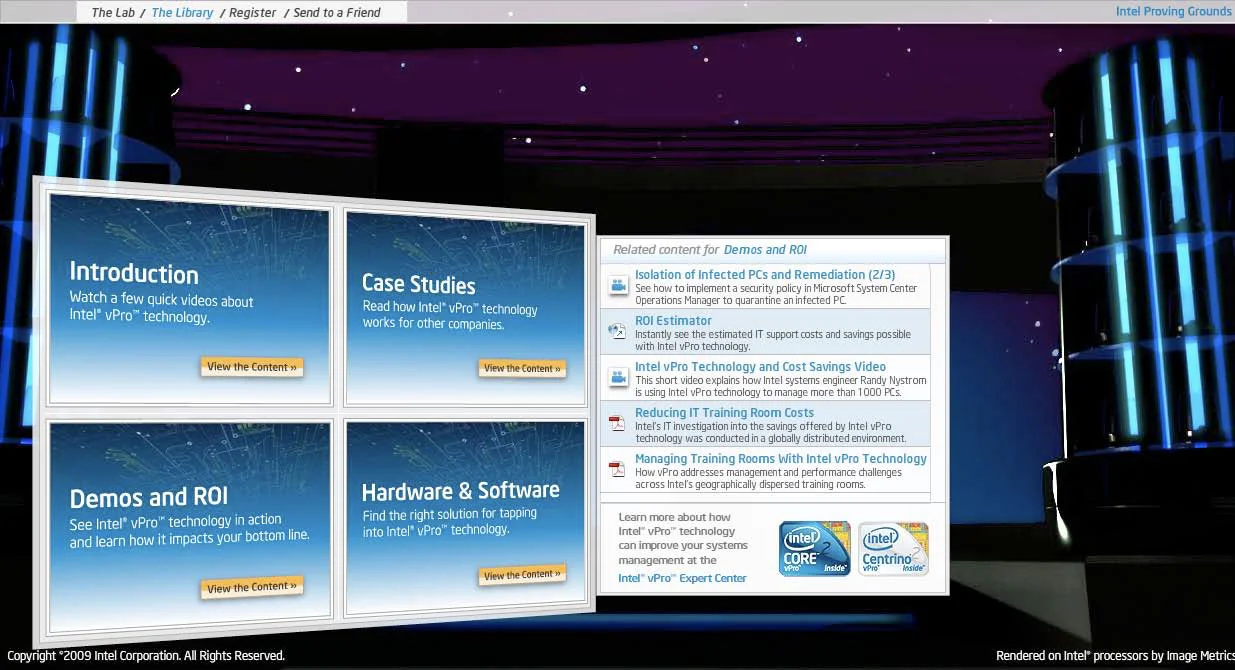
Task: Select the Introduction panel title
Action: (134, 274)
